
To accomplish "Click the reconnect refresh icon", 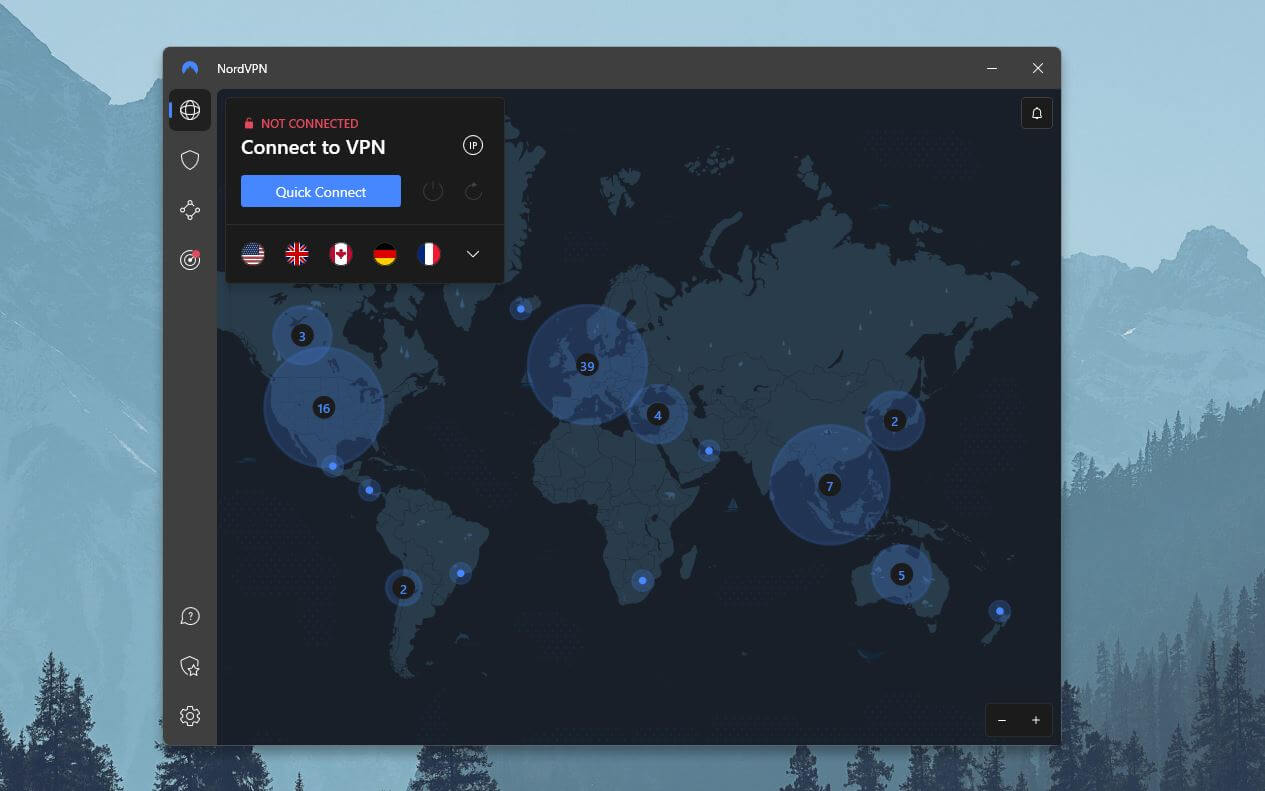I will point(474,191).
